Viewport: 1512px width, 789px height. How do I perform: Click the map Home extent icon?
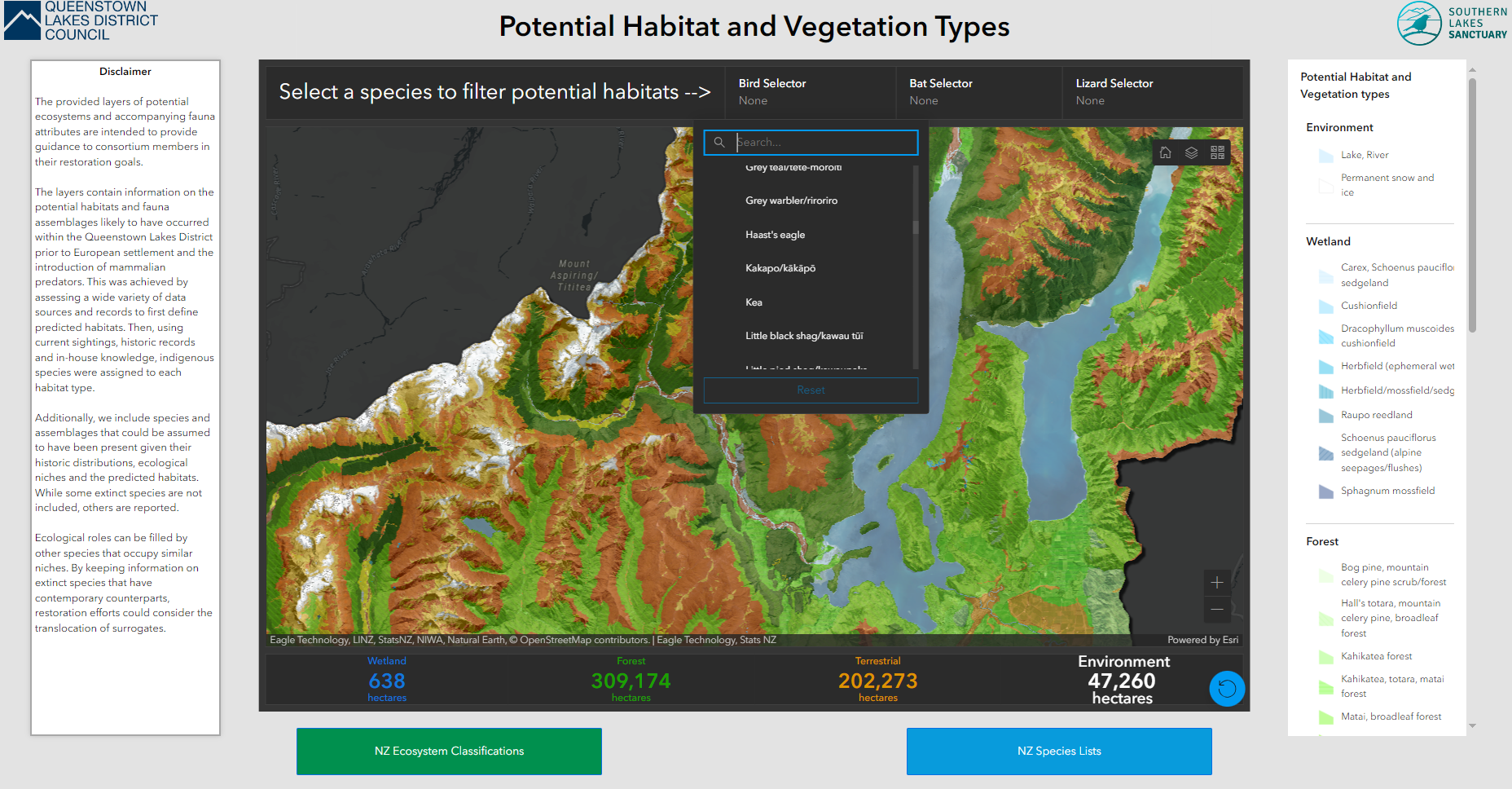(x=1166, y=152)
